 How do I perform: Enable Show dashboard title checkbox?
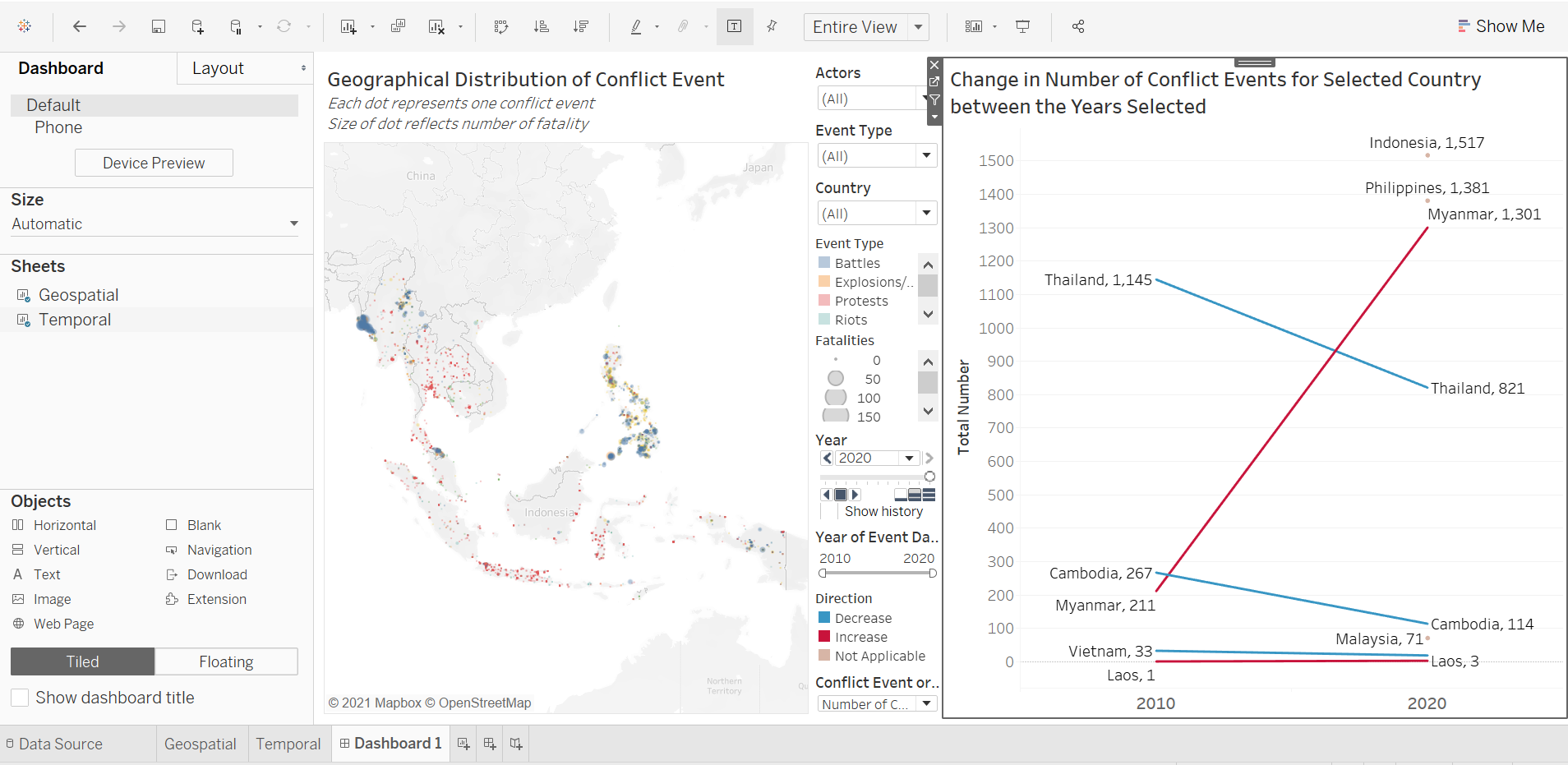pyautogui.click(x=21, y=698)
